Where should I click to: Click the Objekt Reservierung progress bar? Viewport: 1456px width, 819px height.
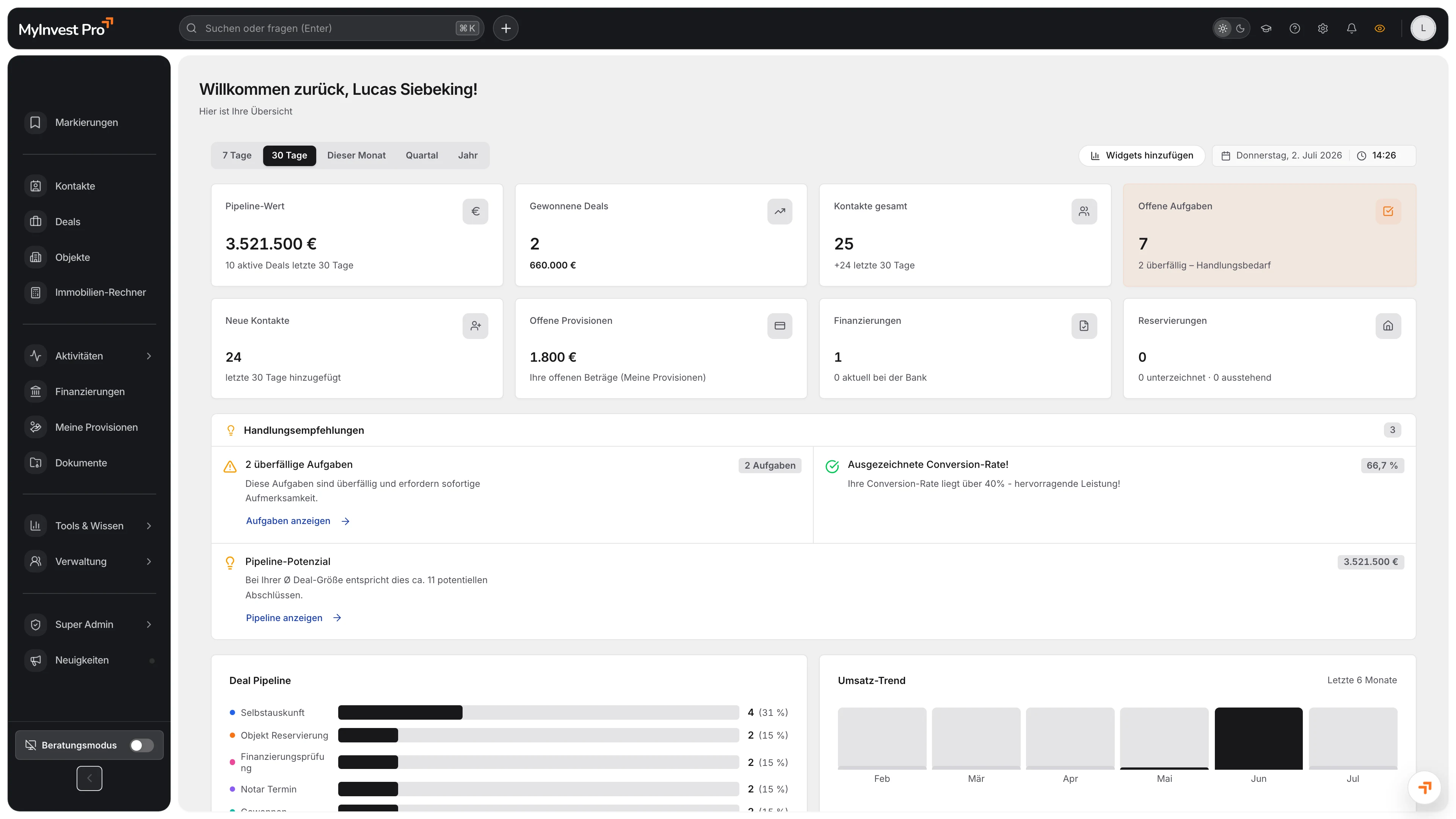coord(538,735)
